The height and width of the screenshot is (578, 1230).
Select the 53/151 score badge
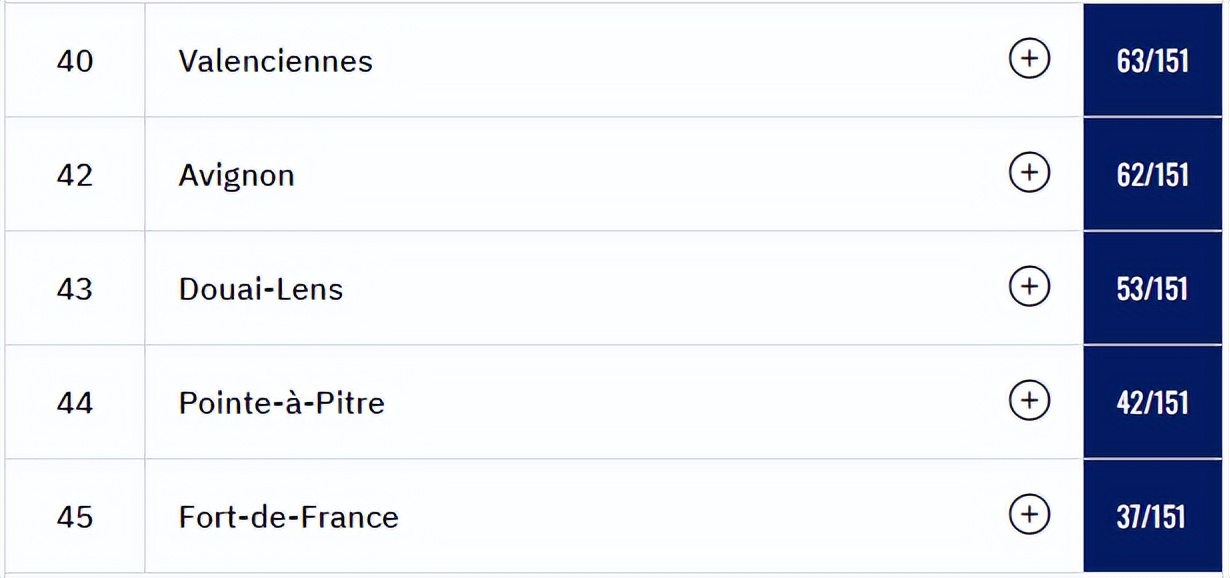(1153, 289)
